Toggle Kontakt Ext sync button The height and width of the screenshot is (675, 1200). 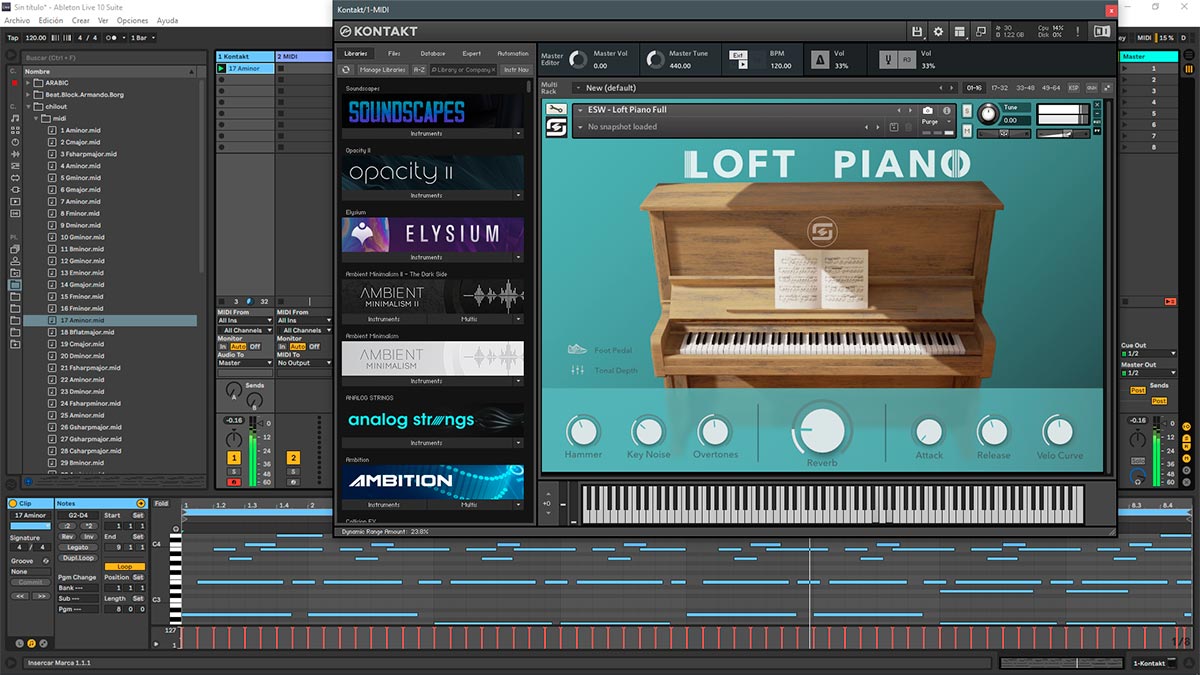tap(738, 55)
